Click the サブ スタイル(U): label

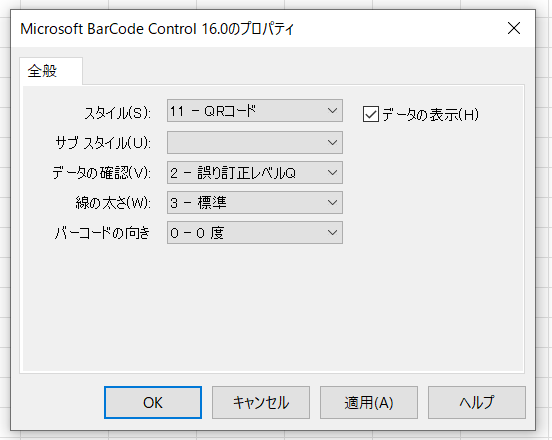[x=103, y=143]
